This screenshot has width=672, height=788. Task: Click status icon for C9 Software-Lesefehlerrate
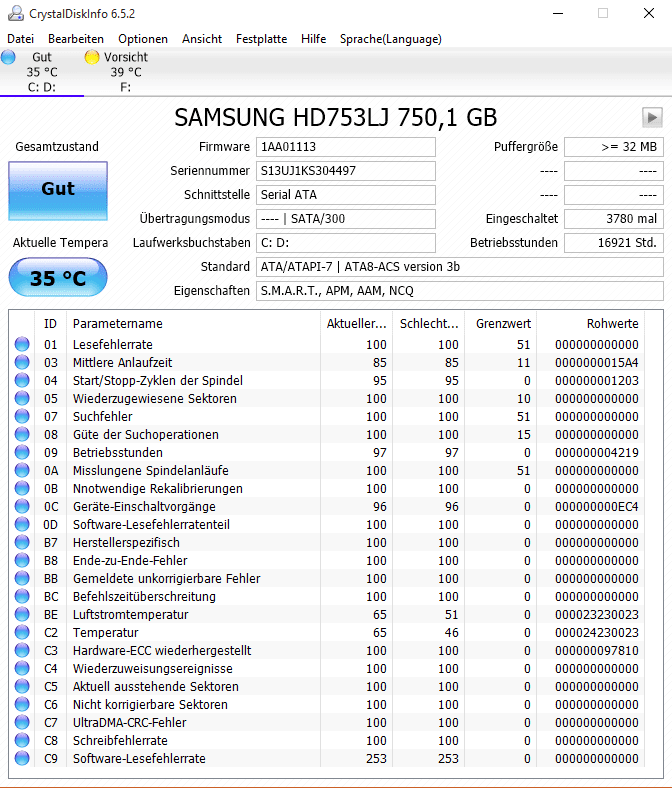22,758
